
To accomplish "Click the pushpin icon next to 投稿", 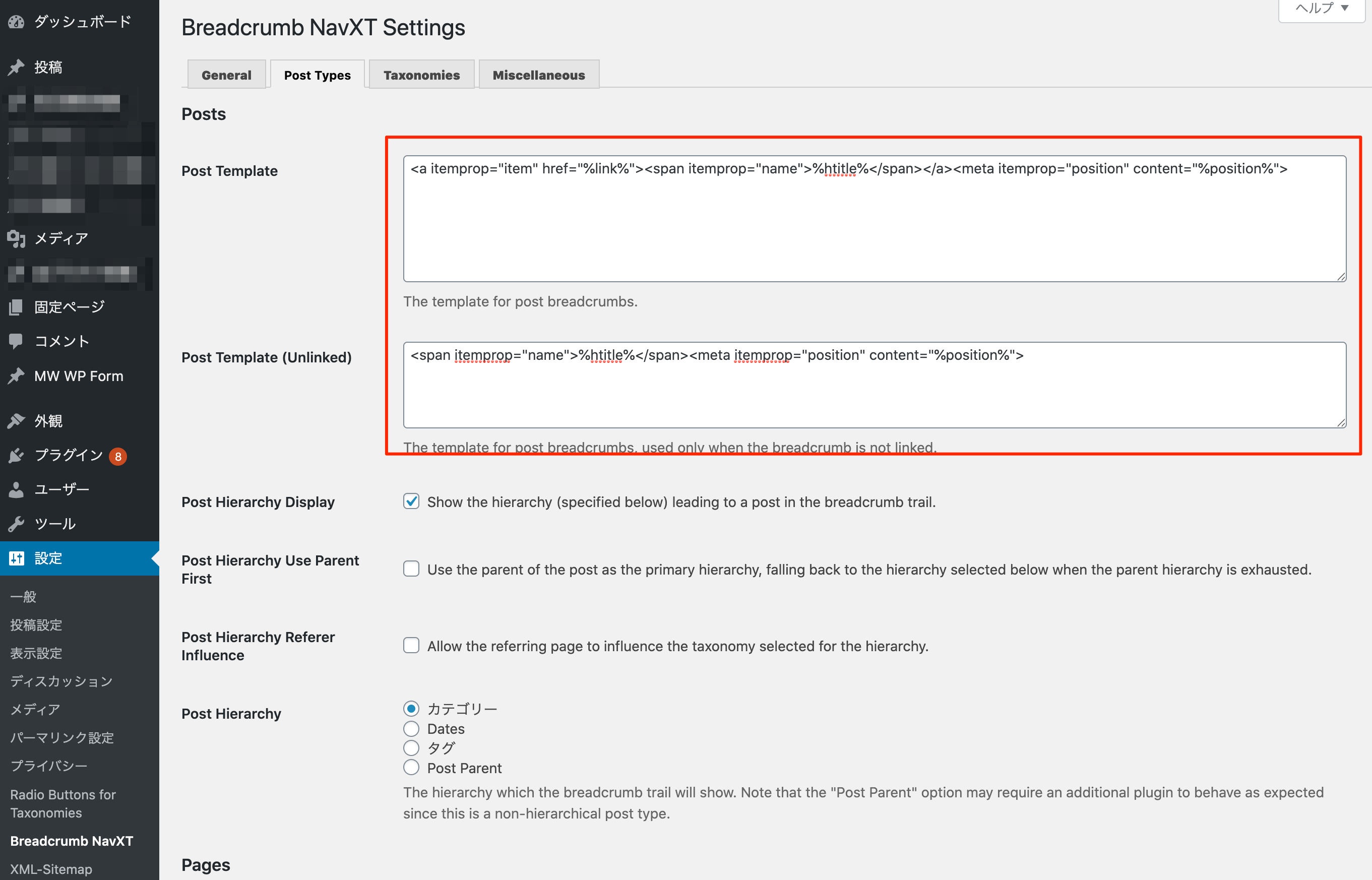I will tap(17, 67).
